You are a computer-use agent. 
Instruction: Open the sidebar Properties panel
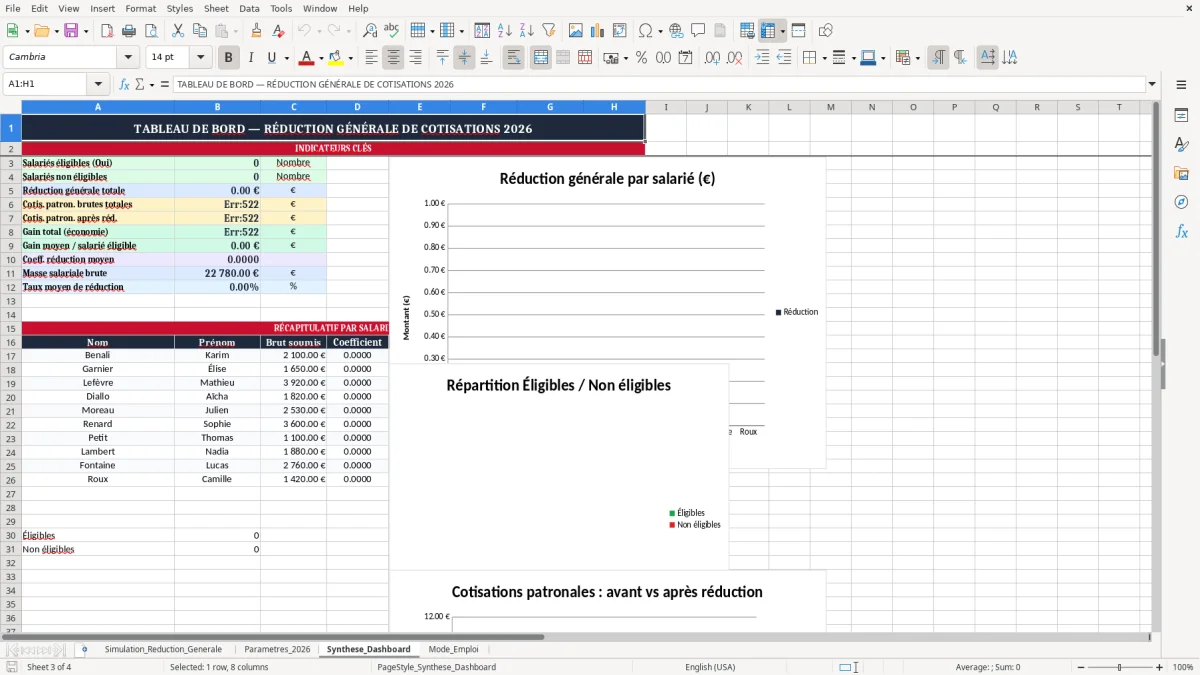pos(1181,115)
